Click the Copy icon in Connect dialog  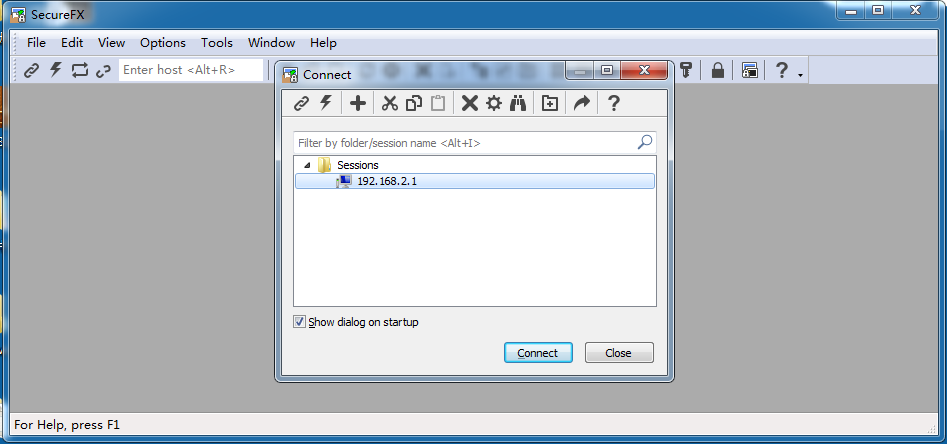[414, 103]
